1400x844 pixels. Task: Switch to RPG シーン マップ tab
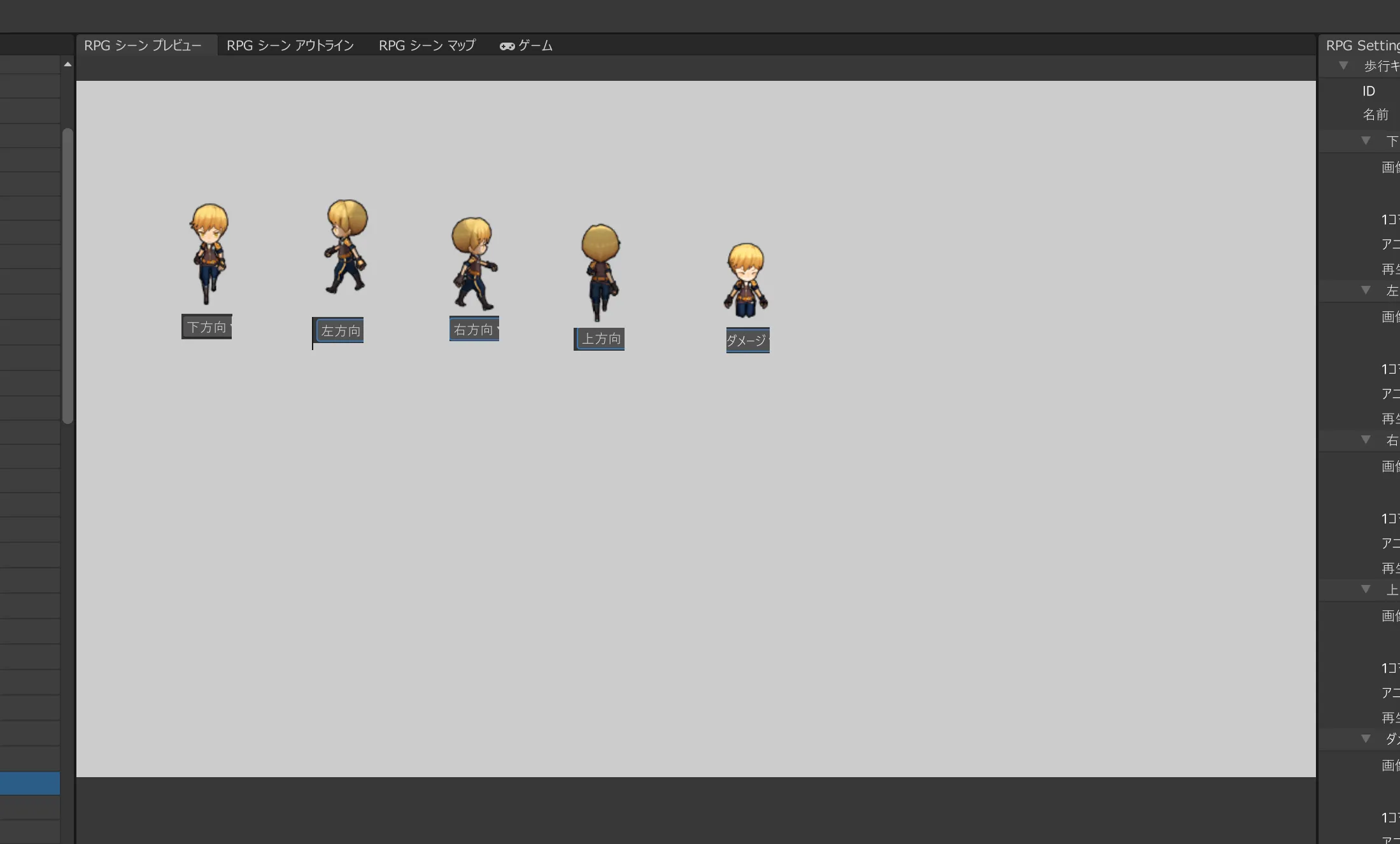(427, 46)
